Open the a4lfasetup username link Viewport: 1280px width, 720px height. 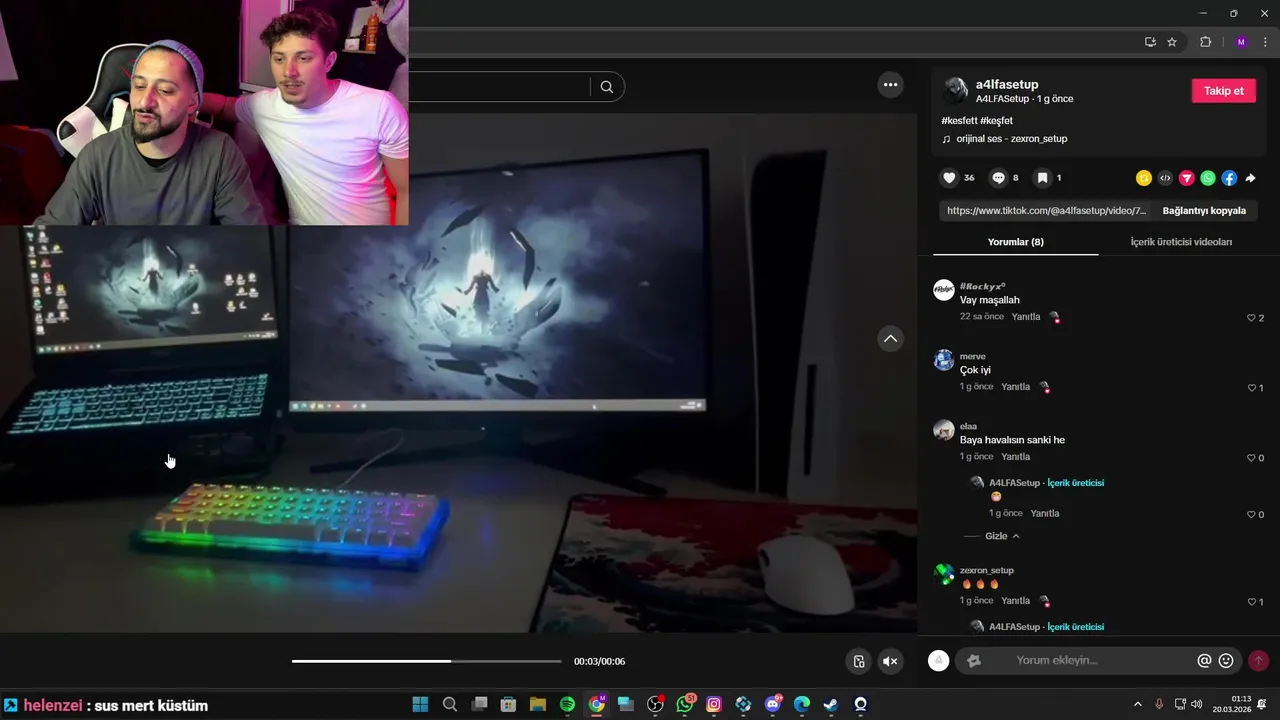pyautogui.click(x=1007, y=85)
